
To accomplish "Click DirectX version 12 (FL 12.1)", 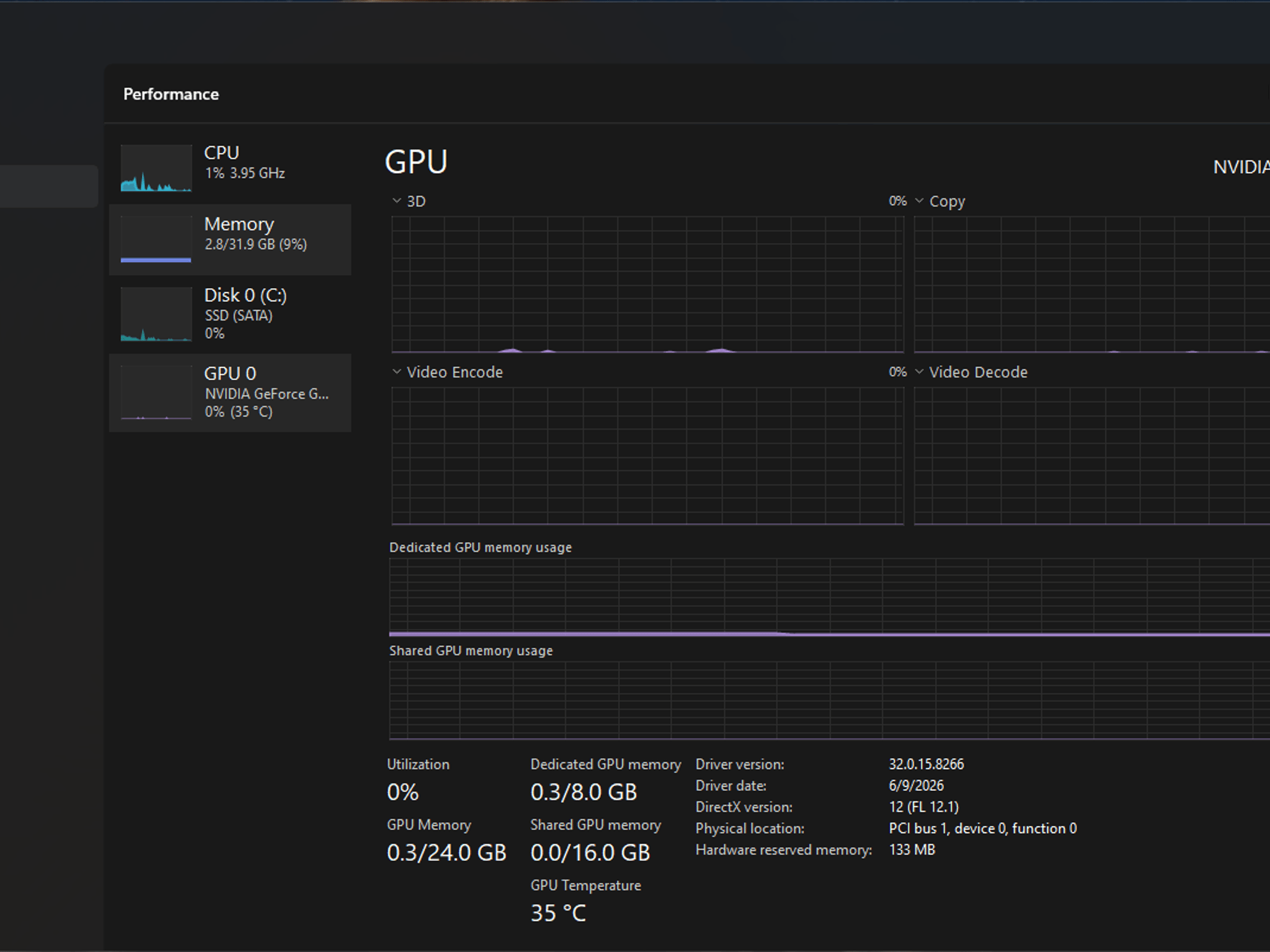I will (x=924, y=807).
